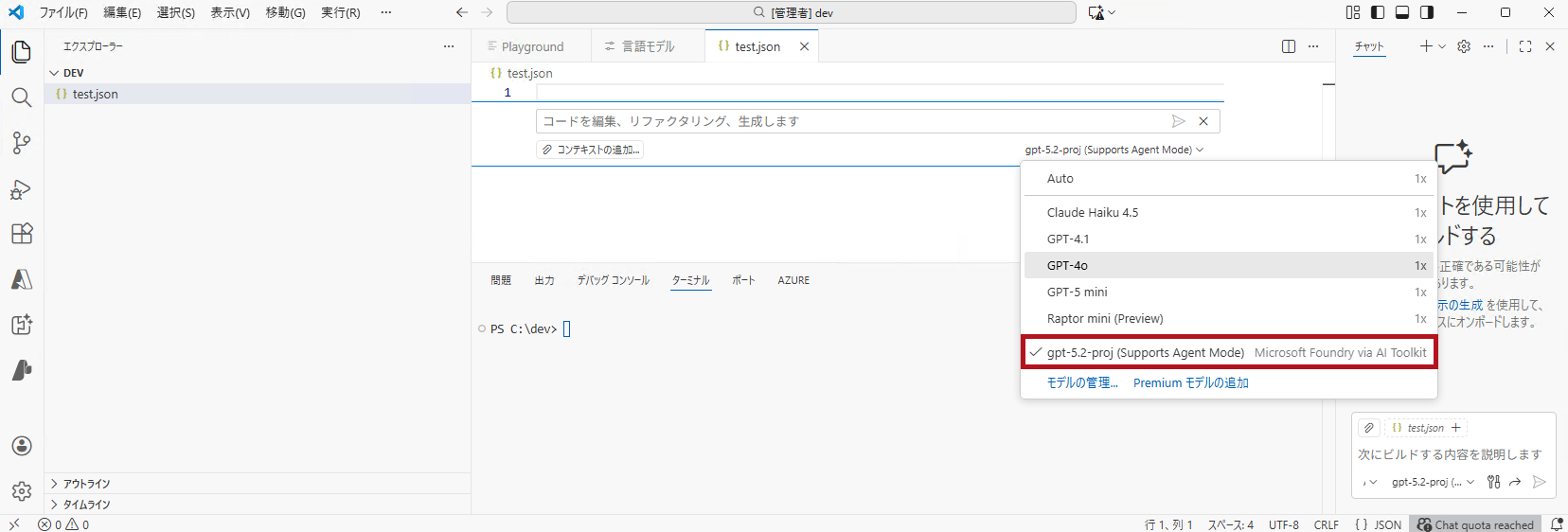The width and height of the screenshot is (1568, 532).
Task: Open the Run and Debug view
Action: coord(22,188)
